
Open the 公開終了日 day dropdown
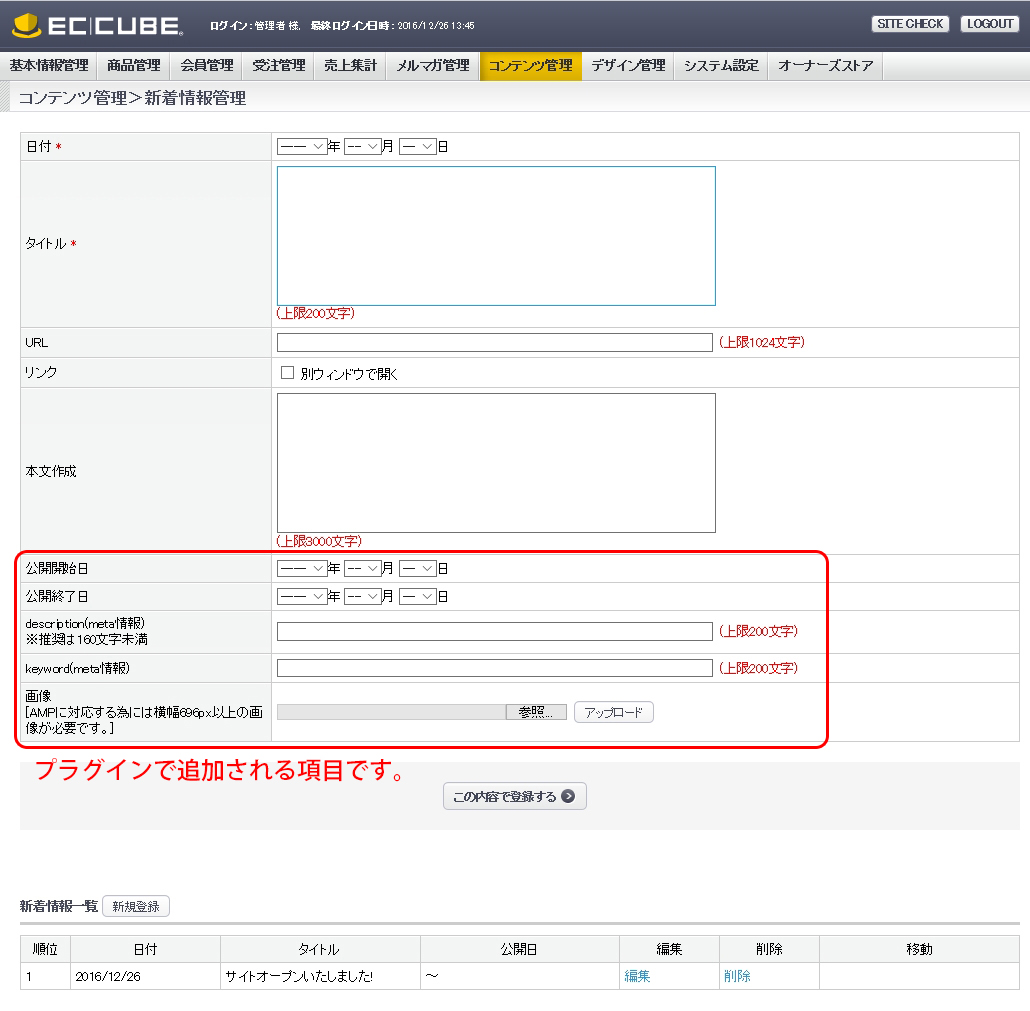click(x=418, y=596)
